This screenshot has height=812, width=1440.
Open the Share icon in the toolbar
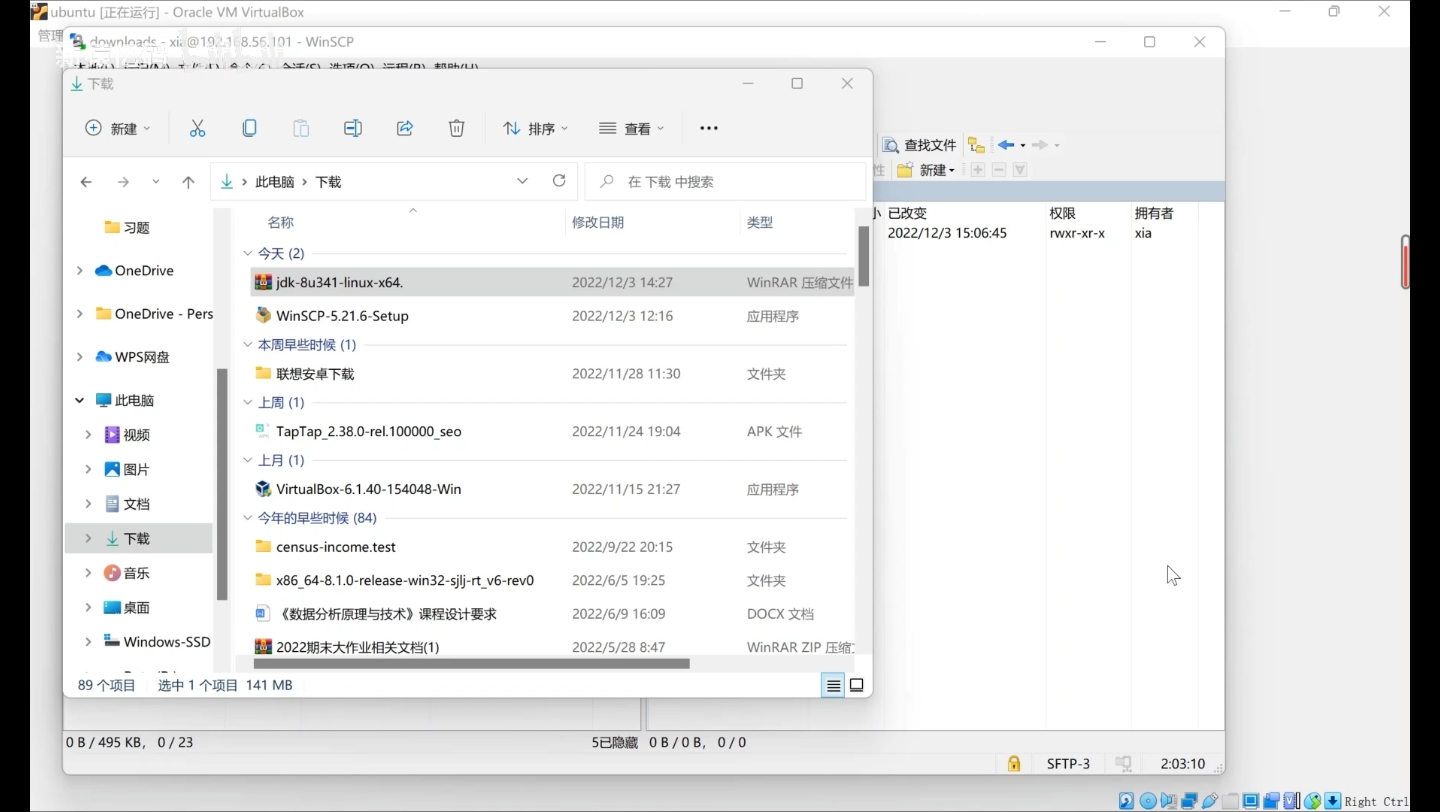coord(405,128)
